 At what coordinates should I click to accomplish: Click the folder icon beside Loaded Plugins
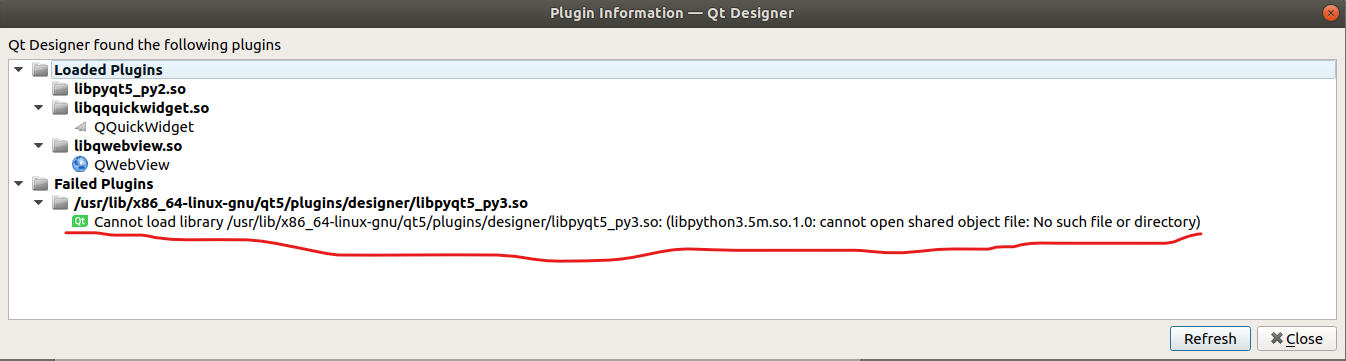[40, 70]
